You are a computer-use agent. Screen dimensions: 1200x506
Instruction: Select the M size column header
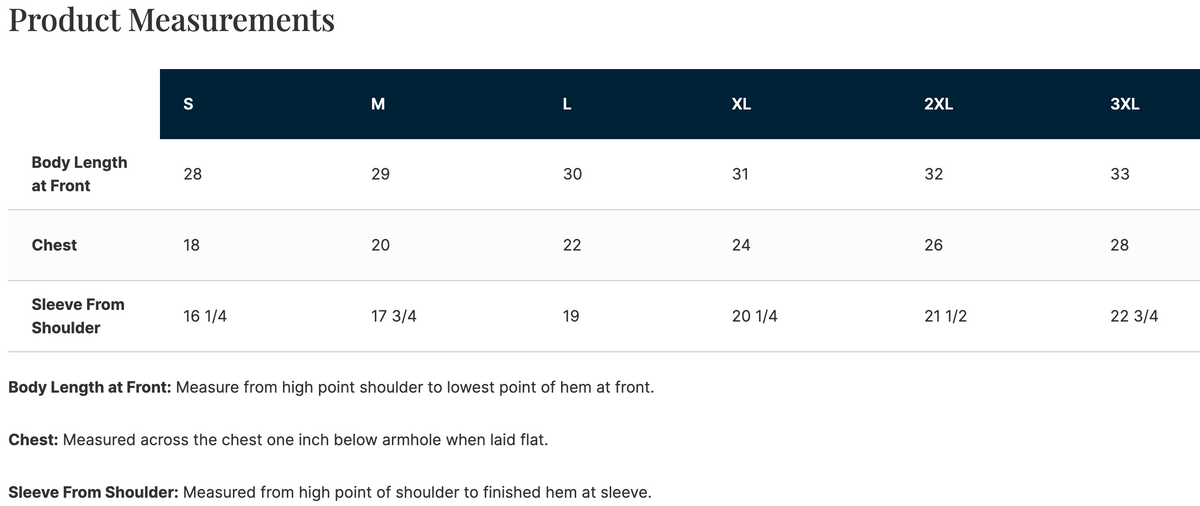coord(377,104)
